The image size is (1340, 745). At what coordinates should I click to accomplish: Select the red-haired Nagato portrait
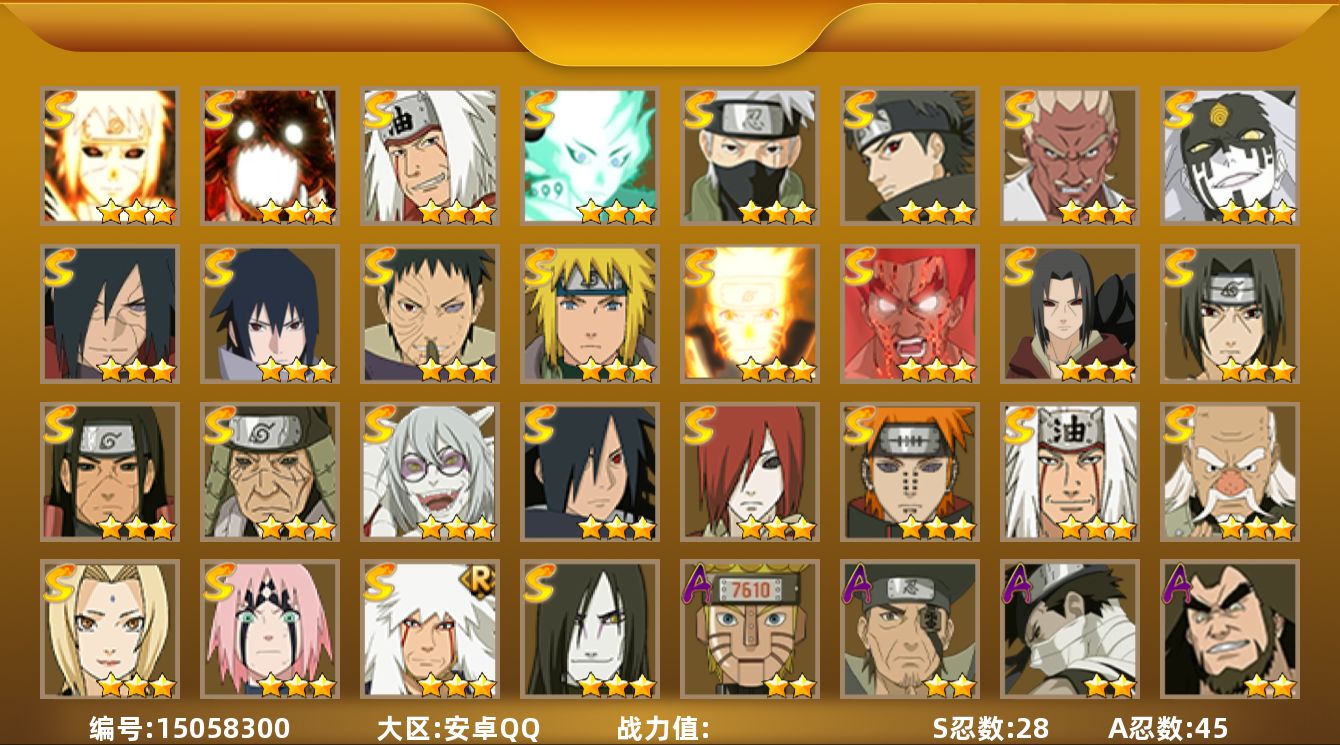click(750, 472)
